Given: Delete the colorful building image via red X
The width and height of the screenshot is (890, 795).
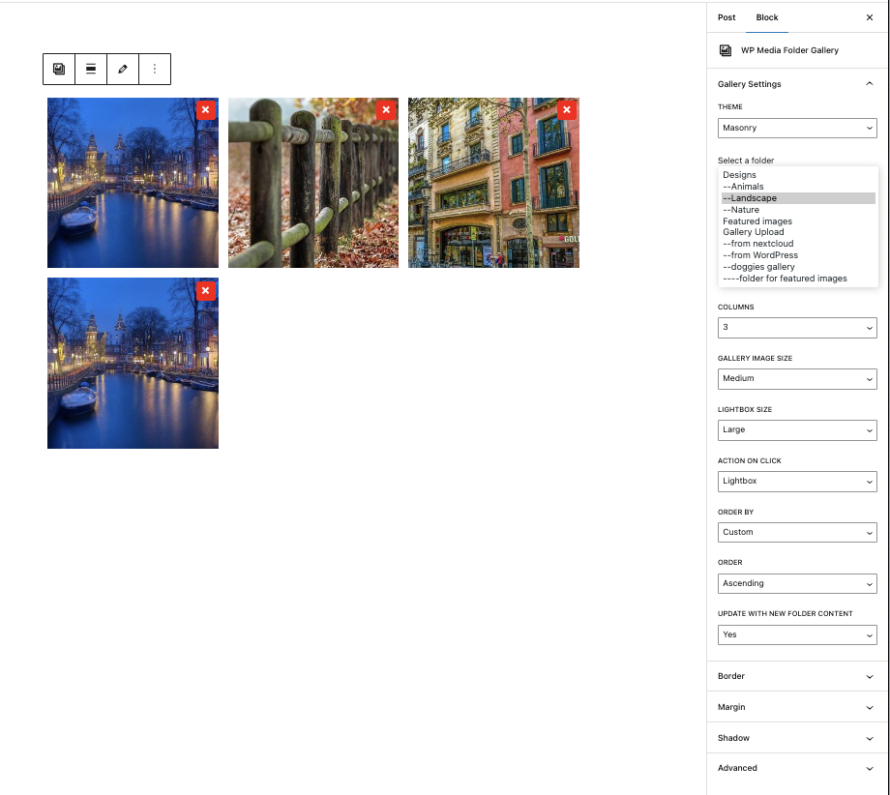Looking at the screenshot, I should (567, 110).
